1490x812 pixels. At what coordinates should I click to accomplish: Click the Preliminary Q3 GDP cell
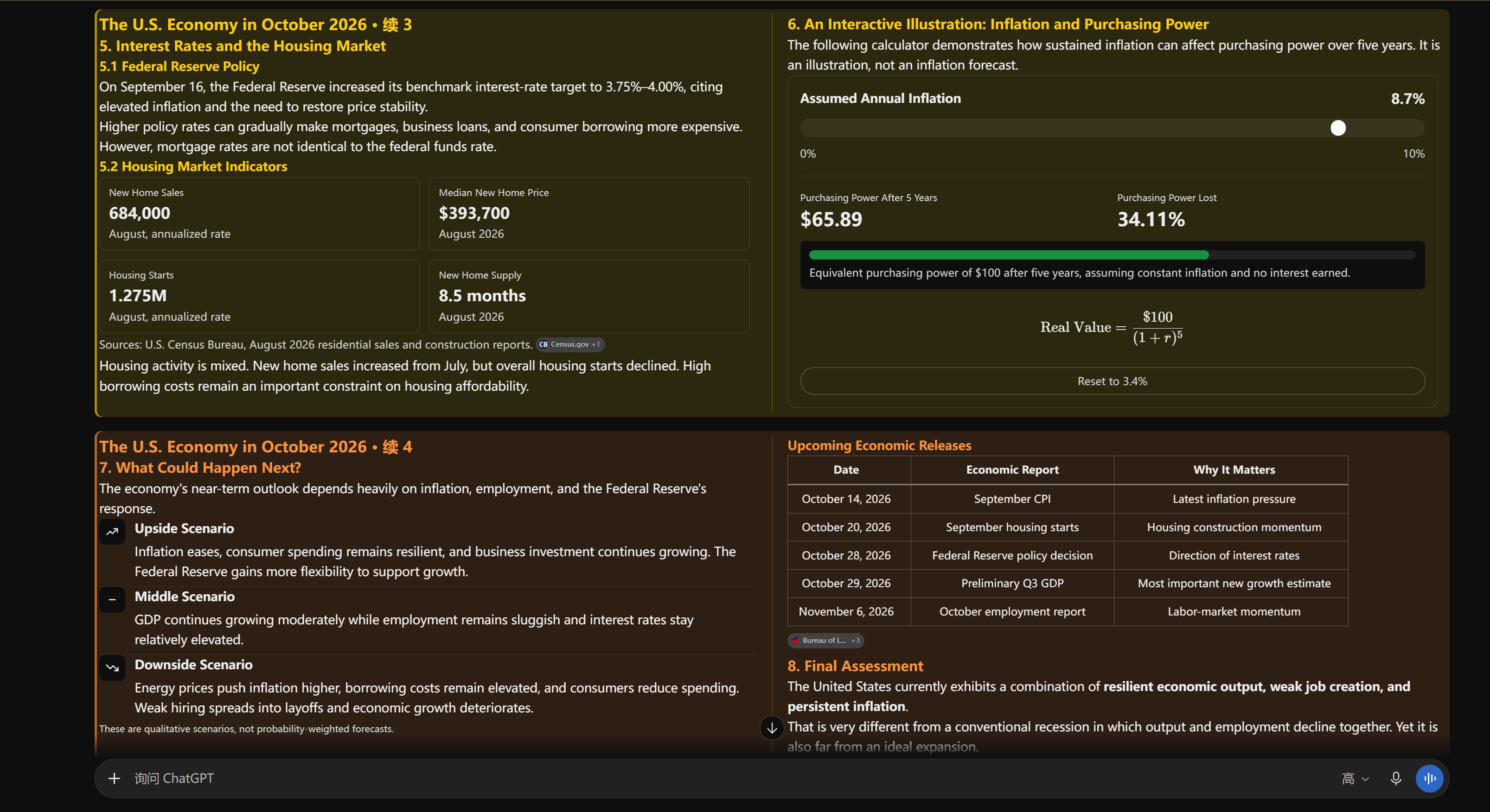click(x=1012, y=583)
